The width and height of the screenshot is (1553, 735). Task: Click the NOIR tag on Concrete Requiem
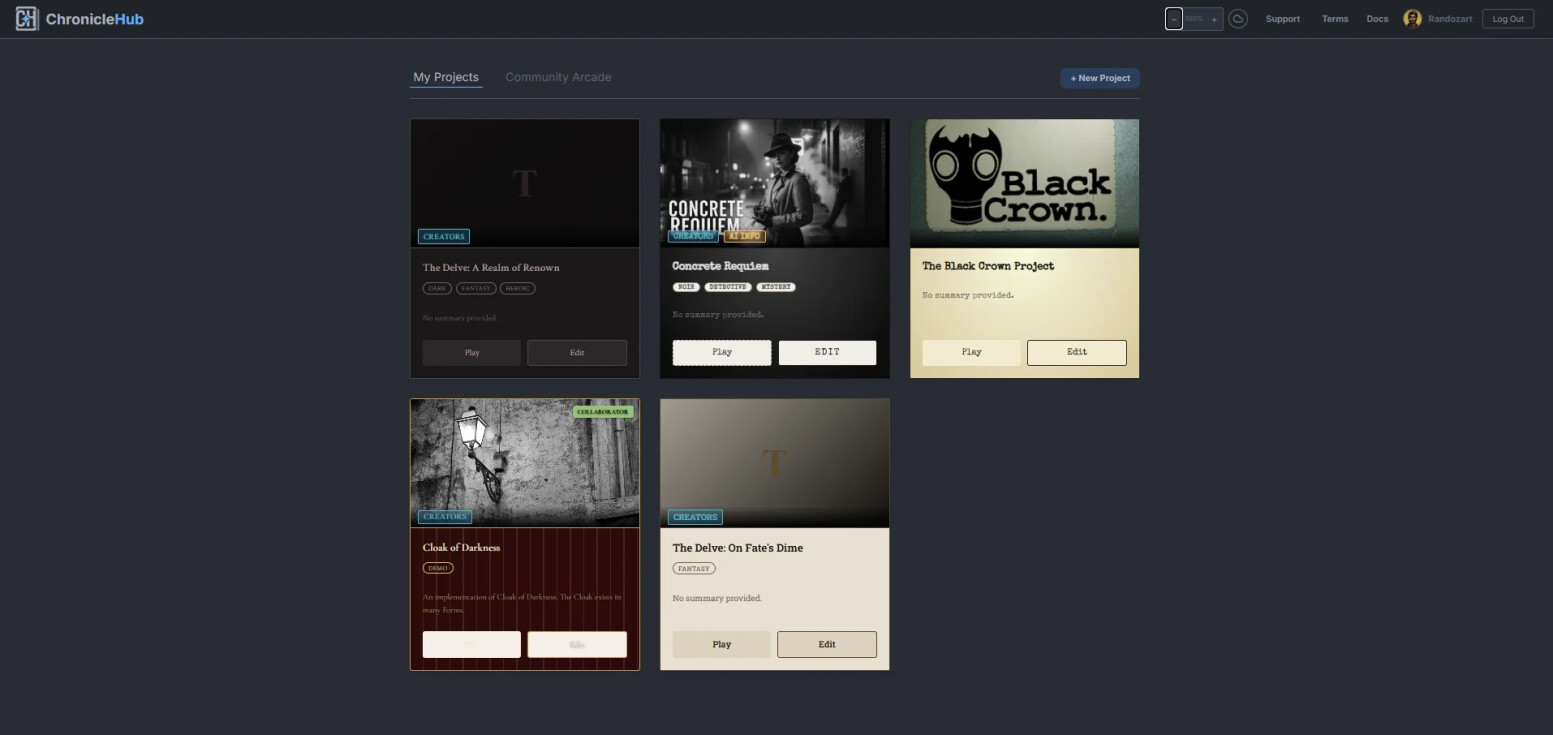[686, 287]
